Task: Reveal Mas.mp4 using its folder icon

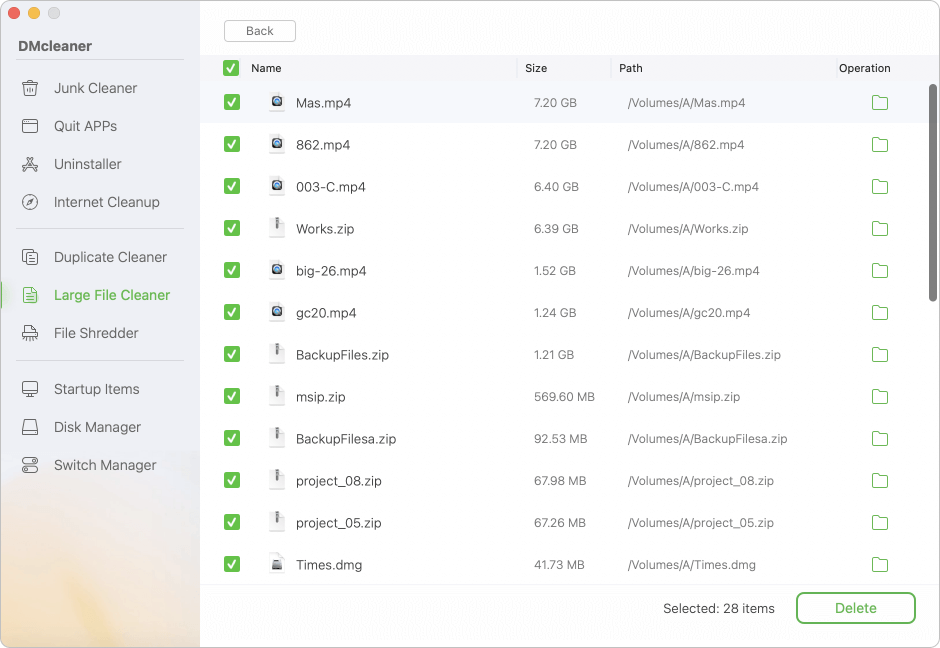Action: 879,102
